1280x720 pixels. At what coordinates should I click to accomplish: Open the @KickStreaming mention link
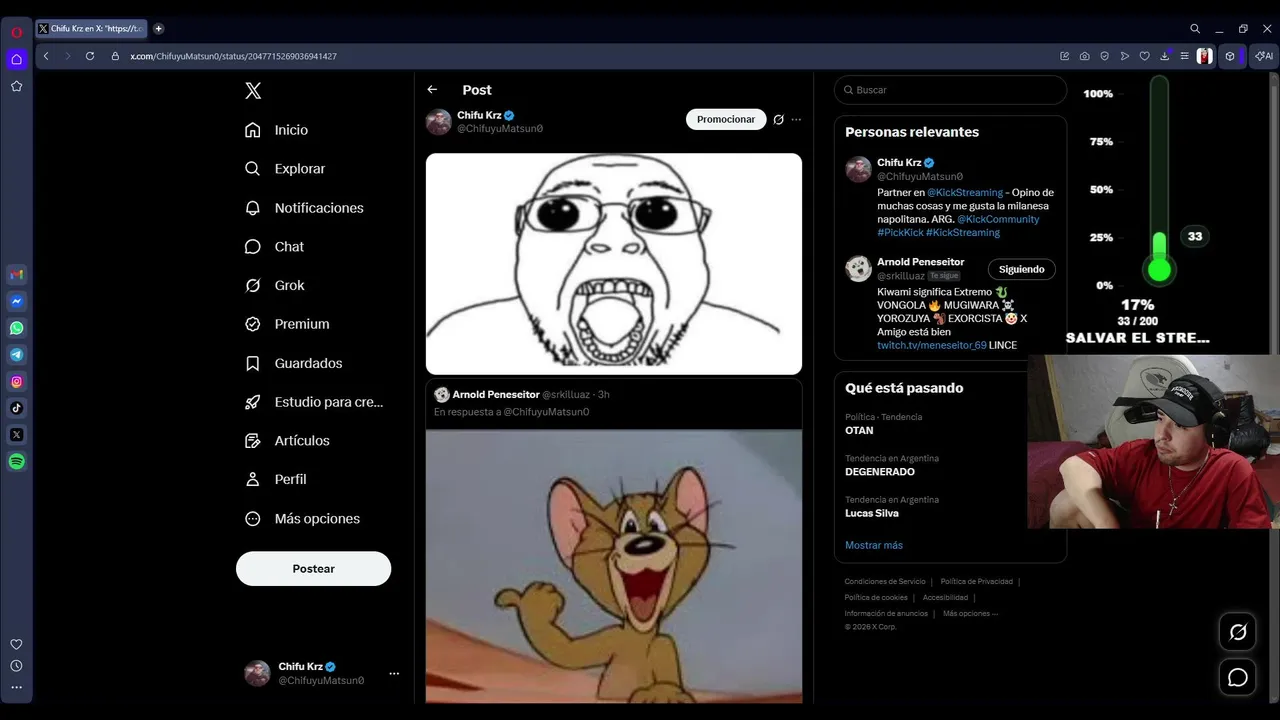965,192
